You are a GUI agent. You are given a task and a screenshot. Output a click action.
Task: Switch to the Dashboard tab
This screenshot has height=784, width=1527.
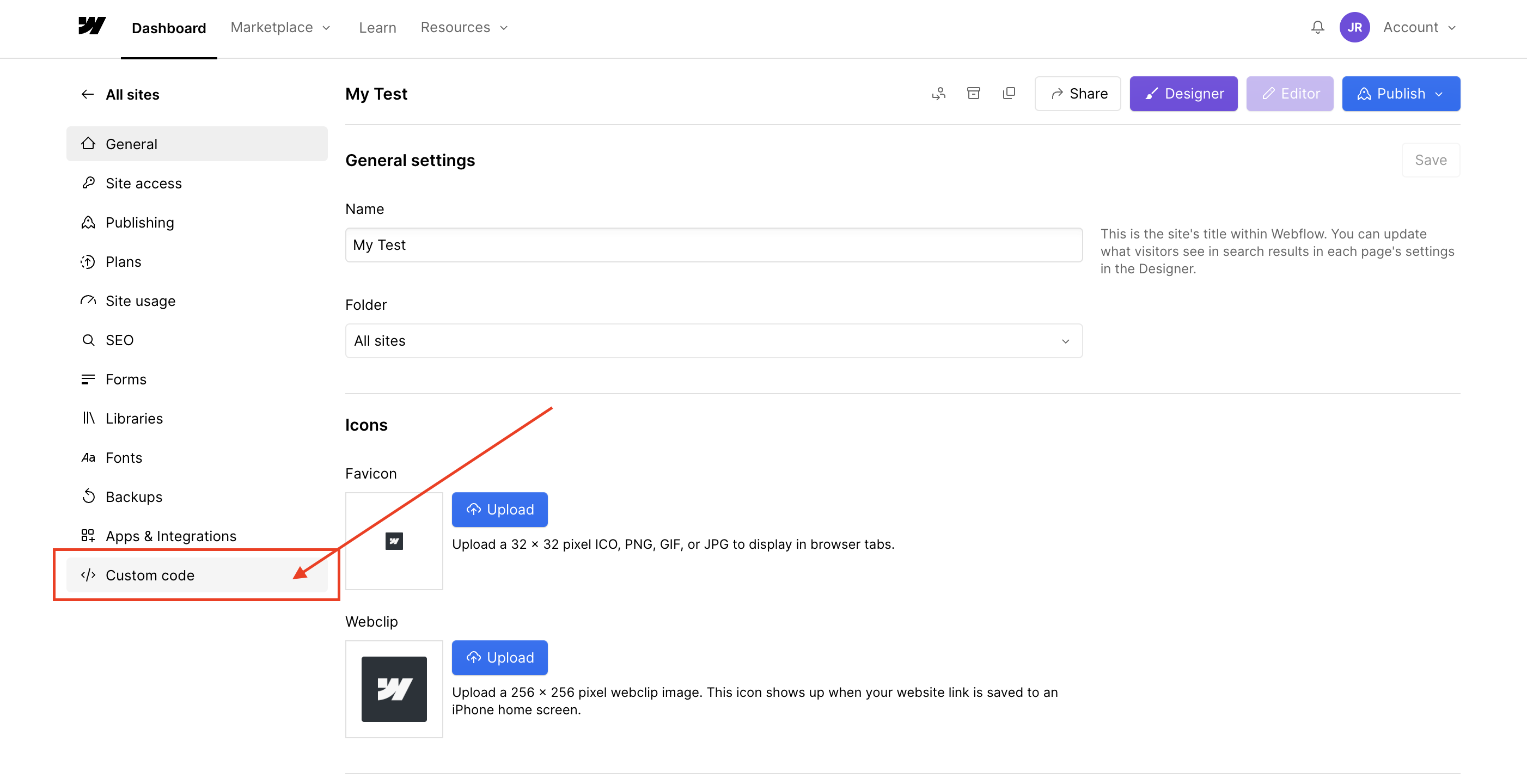[x=168, y=27]
